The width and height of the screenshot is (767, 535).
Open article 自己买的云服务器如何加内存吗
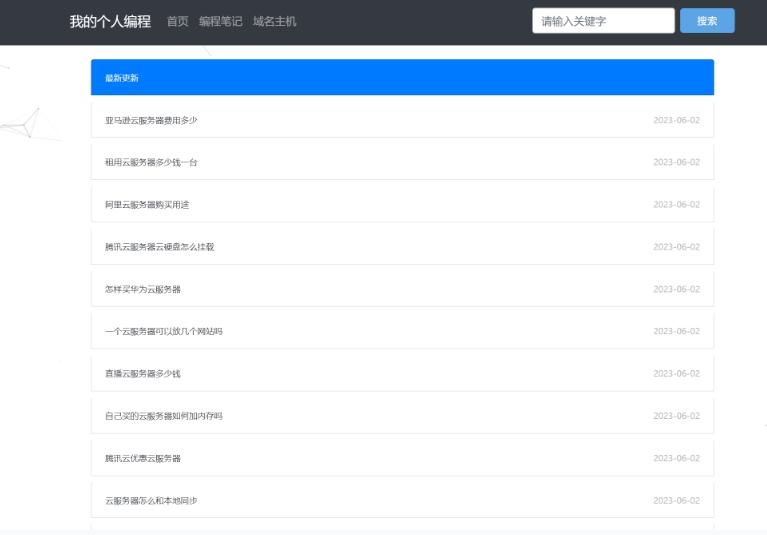point(164,416)
